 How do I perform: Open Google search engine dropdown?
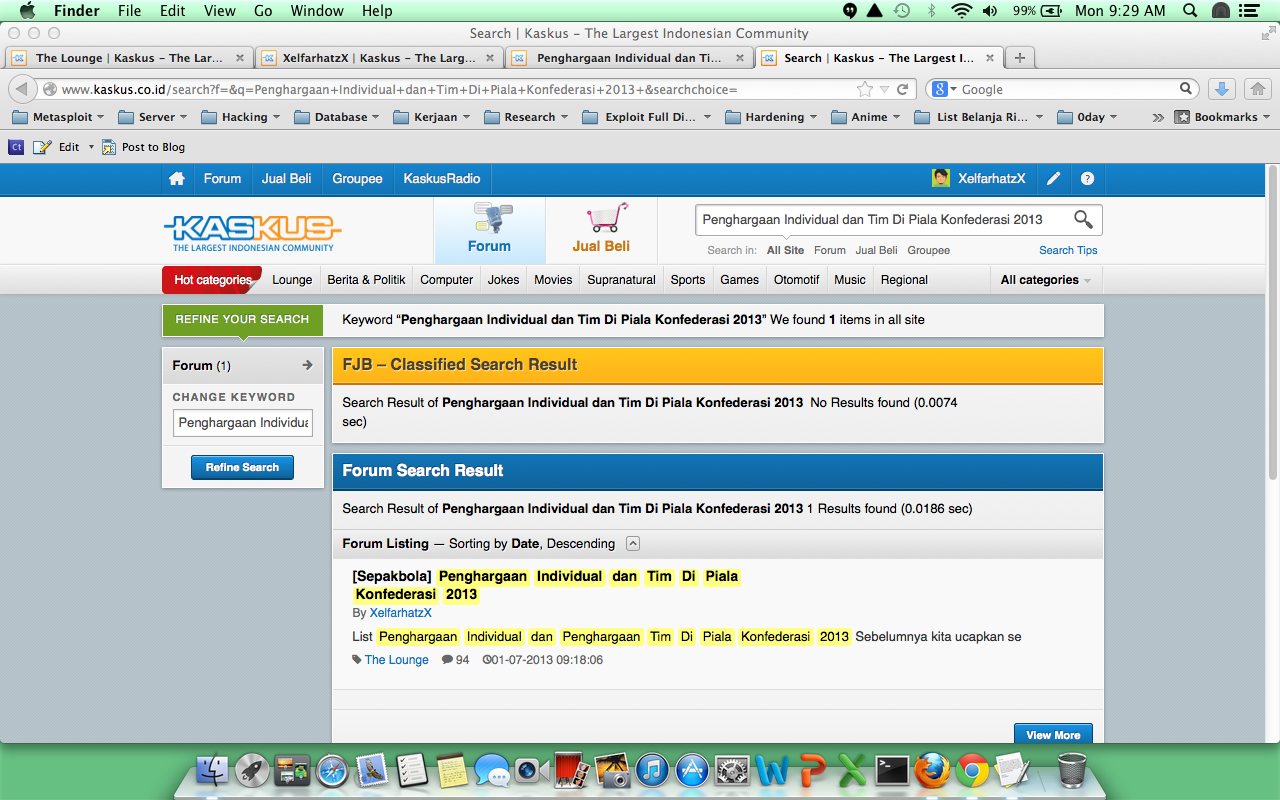pos(944,89)
